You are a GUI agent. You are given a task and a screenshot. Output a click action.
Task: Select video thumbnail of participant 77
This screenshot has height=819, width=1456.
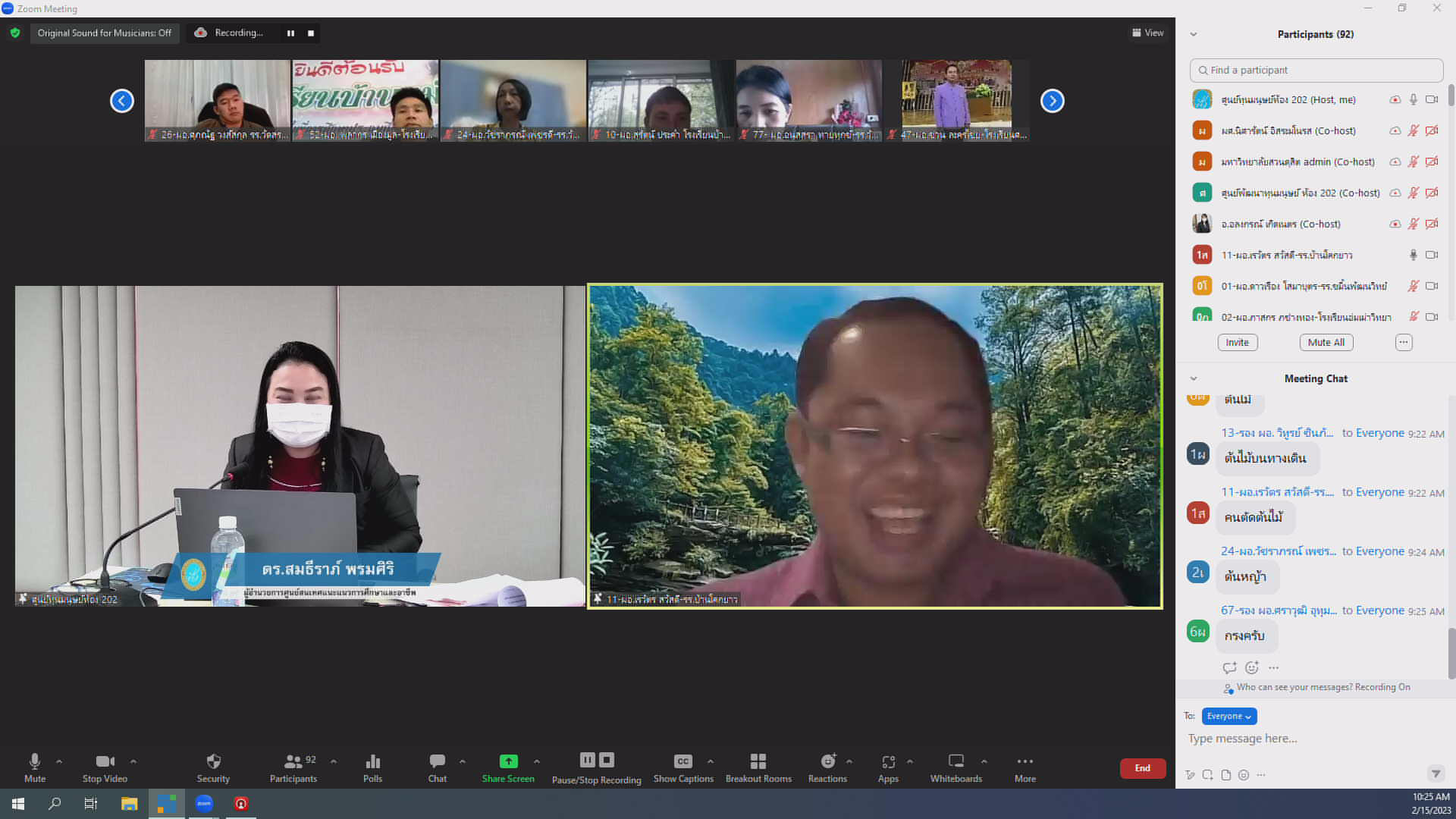809,100
